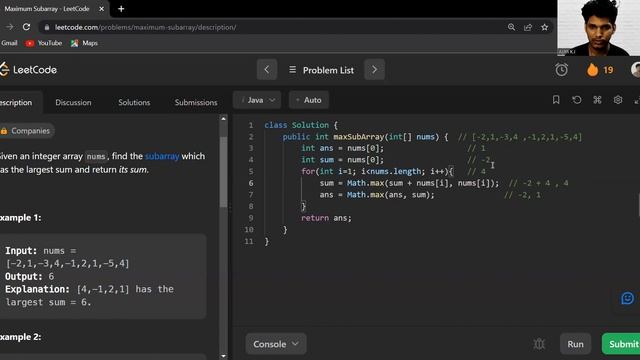
Task: Reload the page
Action: click(x=27, y=27)
